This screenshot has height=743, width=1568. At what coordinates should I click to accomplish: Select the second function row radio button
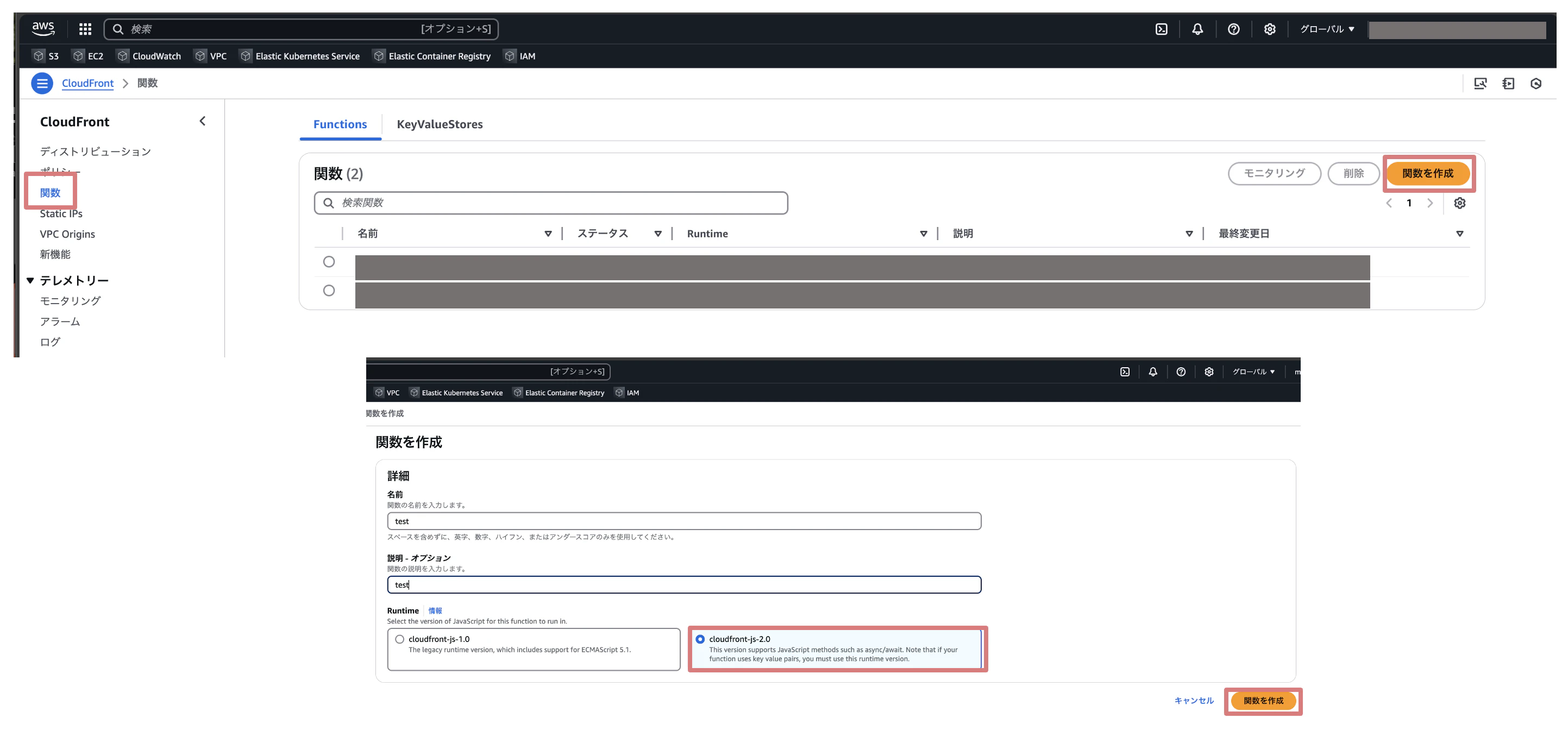(329, 291)
